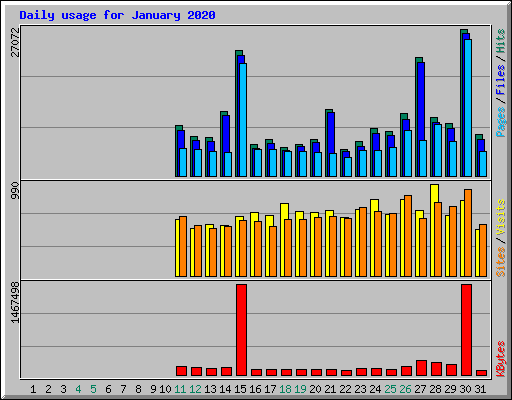Screen dimensions: 512x400
Task: Click green day label 19 on the x-axis
Action: pos(300,389)
